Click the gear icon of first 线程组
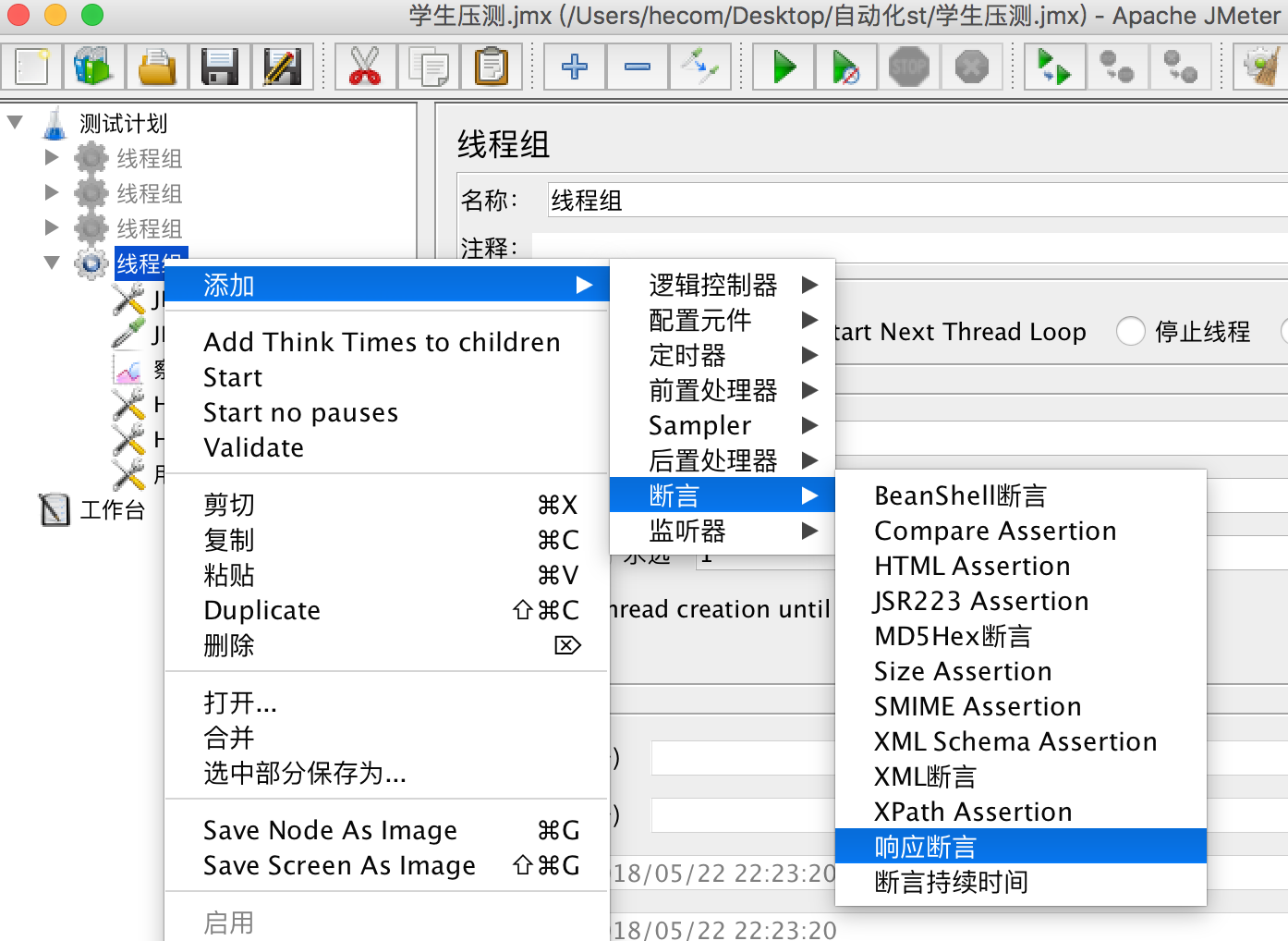The image size is (1288, 941). coord(91,158)
